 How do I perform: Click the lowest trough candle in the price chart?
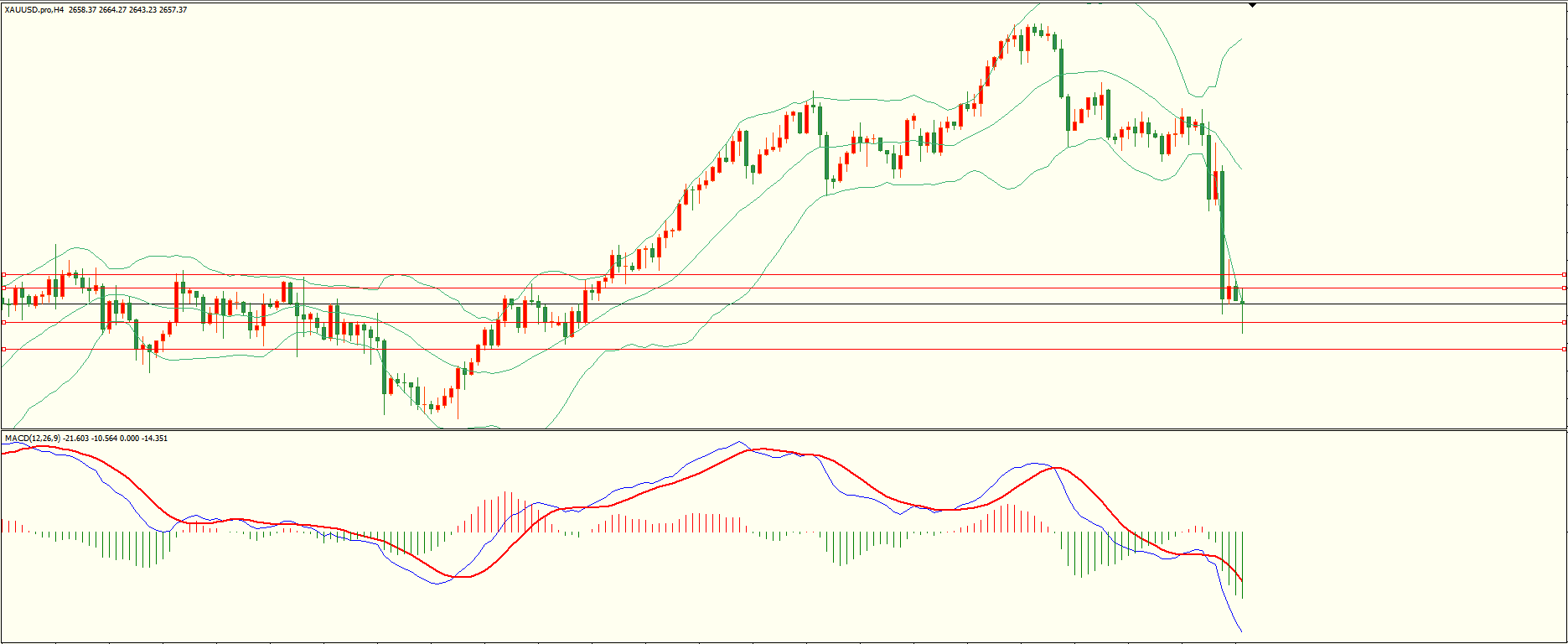(432, 408)
